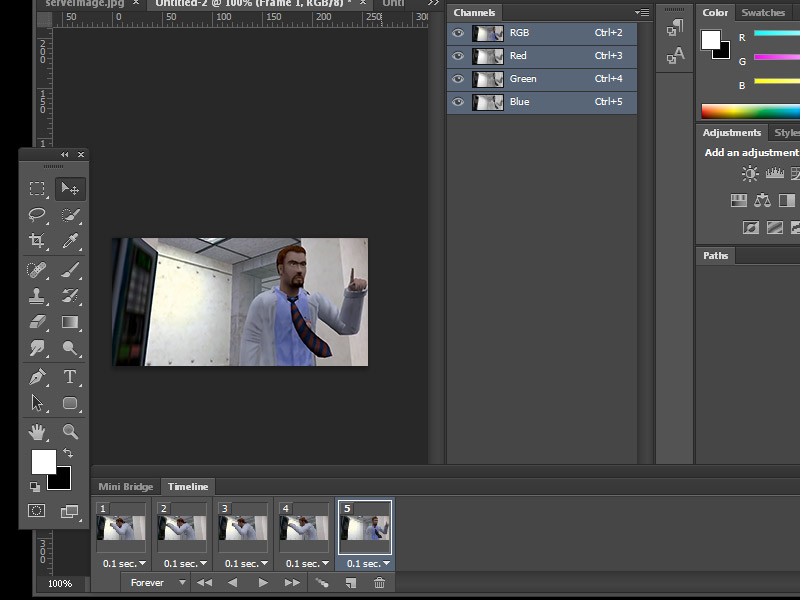Select the Zoom magnifier tool
The image size is (800, 600).
pyautogui.click(x=70, y=432)
